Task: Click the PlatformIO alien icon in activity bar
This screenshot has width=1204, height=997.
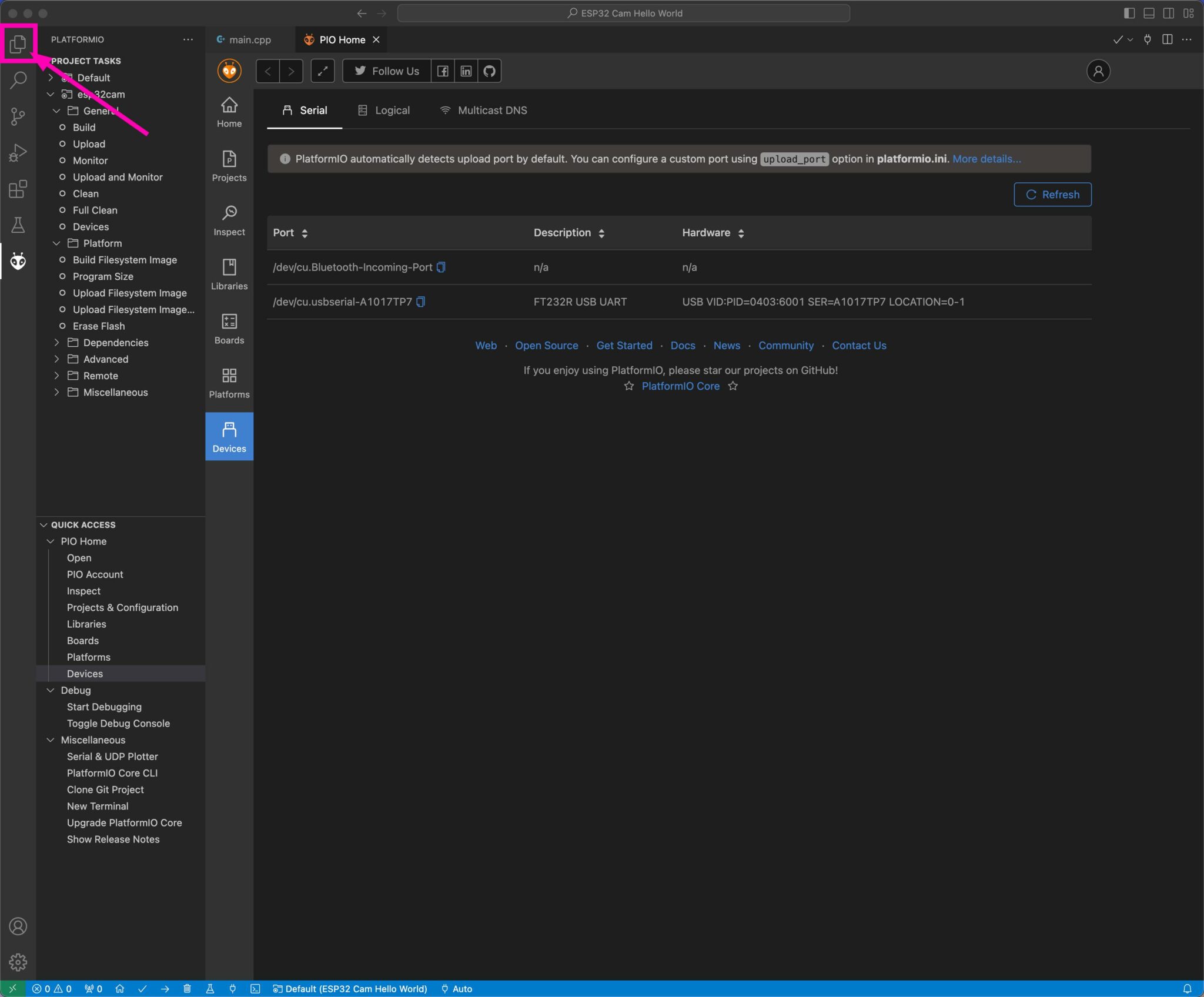Action: [18, 261]
